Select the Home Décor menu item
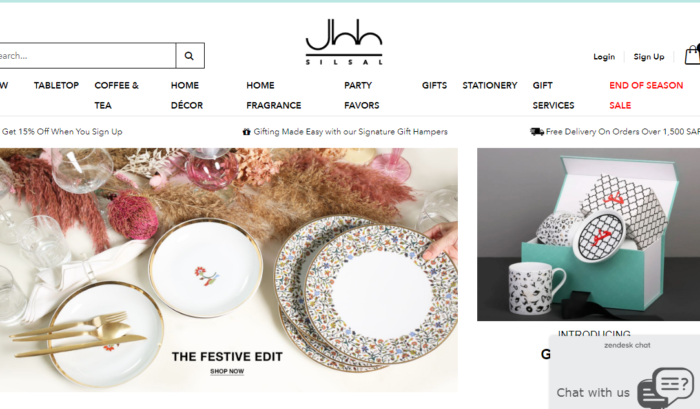 coord(187,95)
